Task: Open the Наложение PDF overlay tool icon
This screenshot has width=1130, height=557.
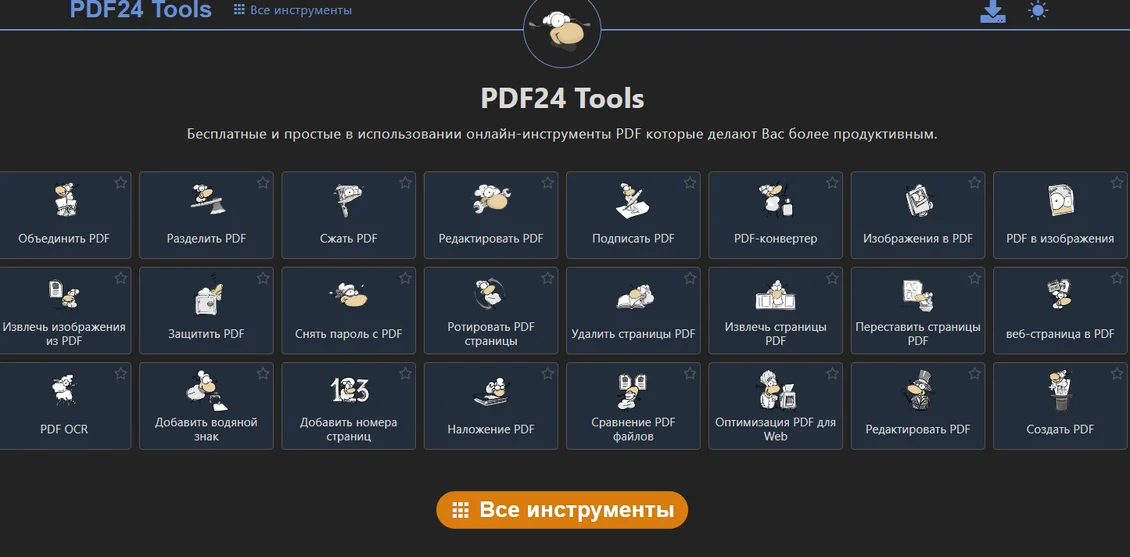Action: 491,392
